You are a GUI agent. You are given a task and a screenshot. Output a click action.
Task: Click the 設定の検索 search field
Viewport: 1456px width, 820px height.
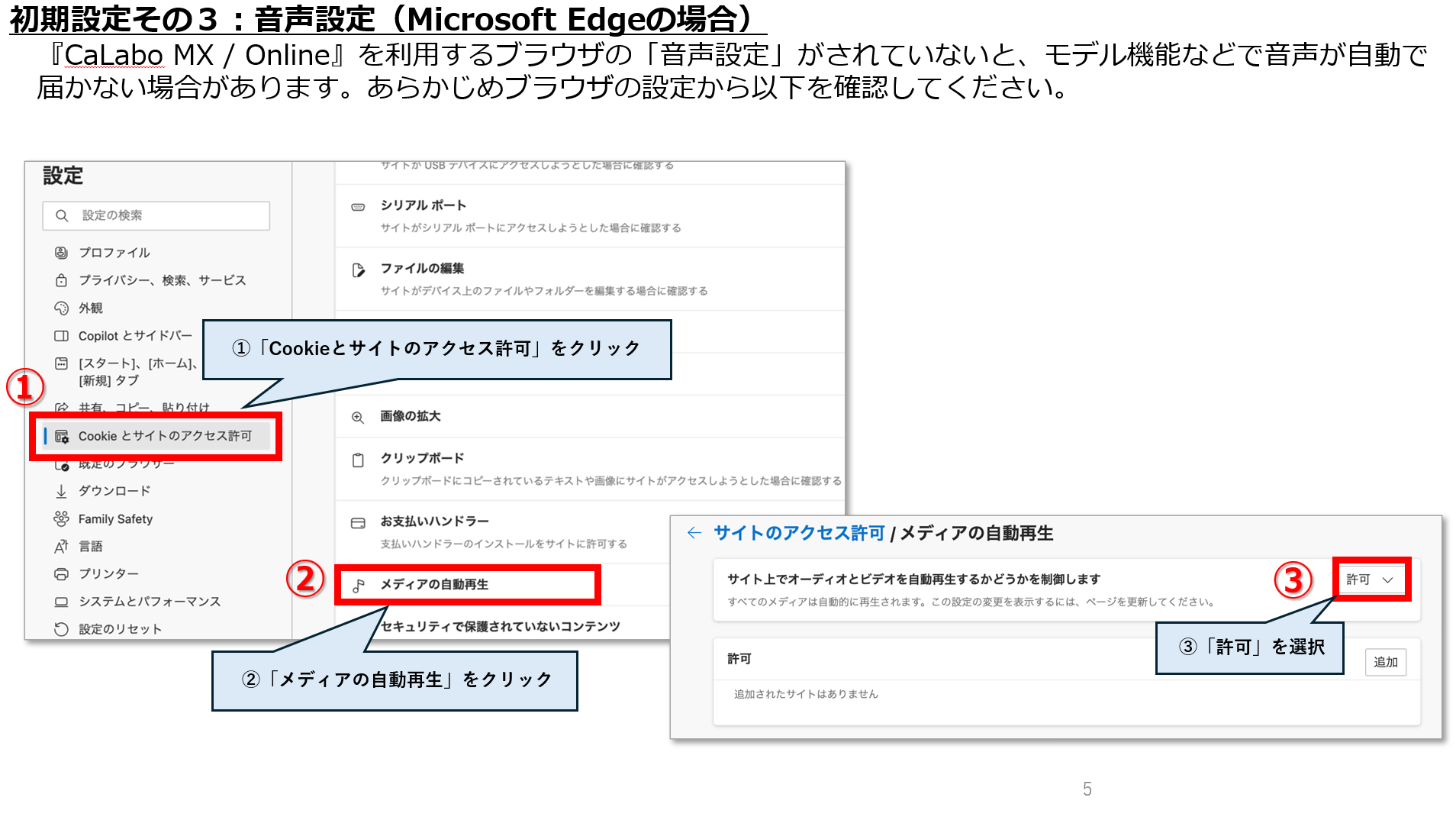point(156,215)
